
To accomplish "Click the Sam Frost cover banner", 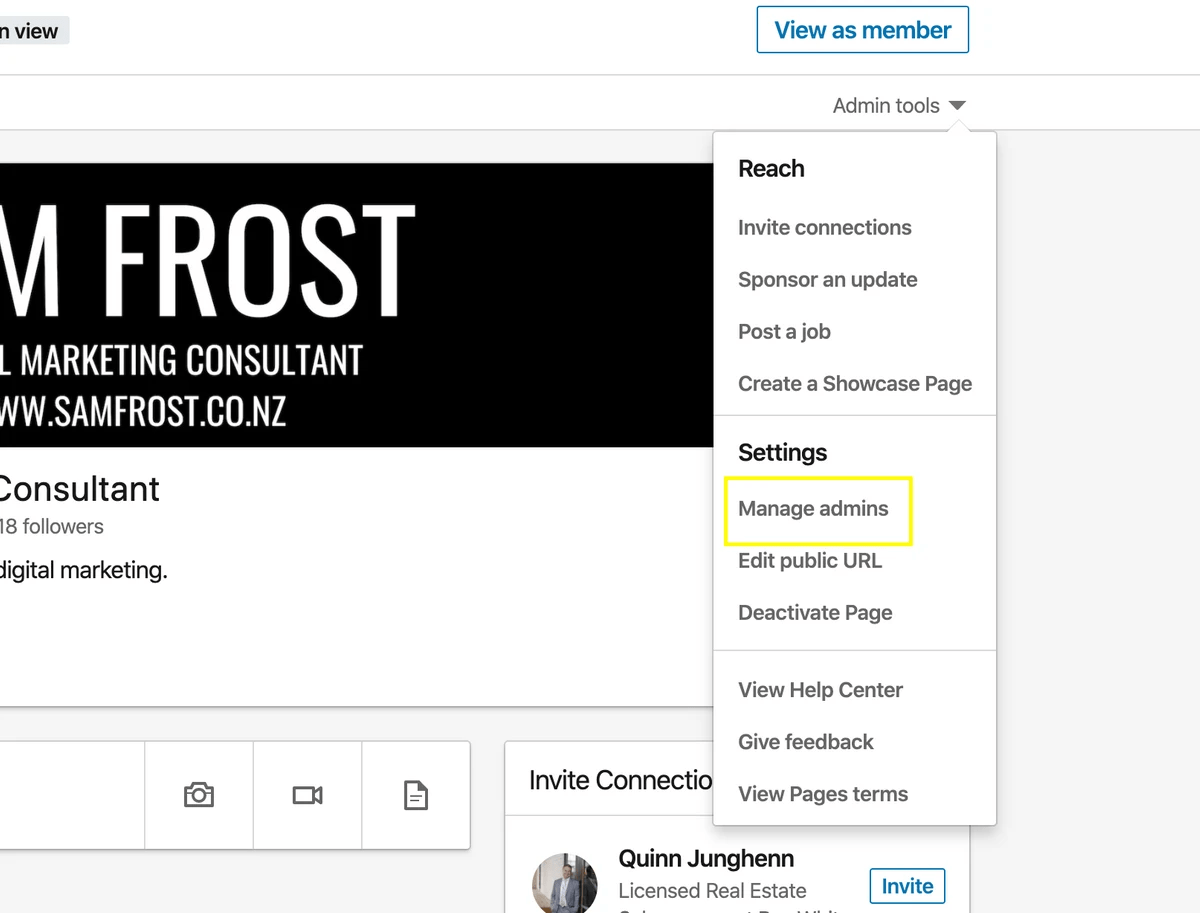I will point(355,305).
